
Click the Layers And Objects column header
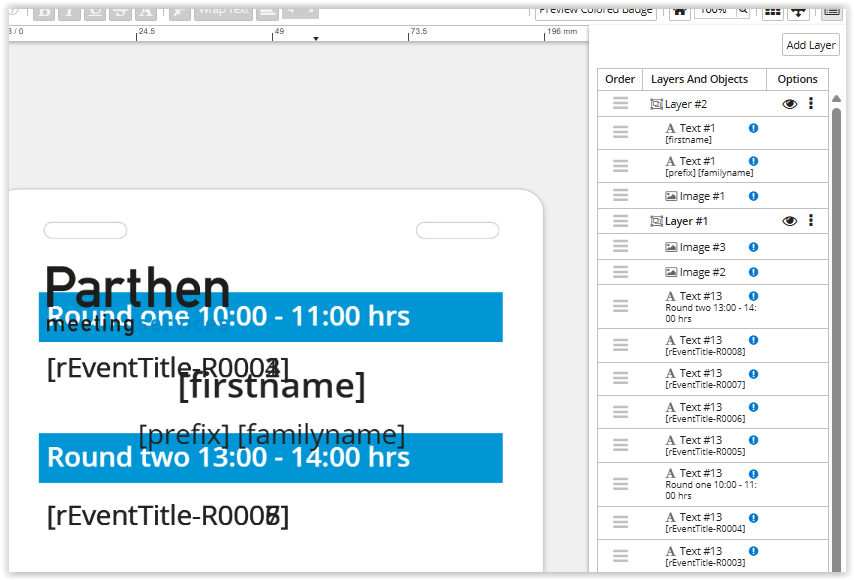pyautogui.click(x=699, y=79)
